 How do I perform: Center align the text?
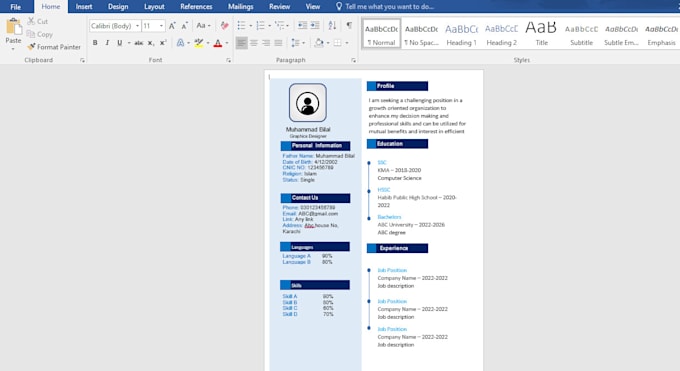tap(254, 43)
